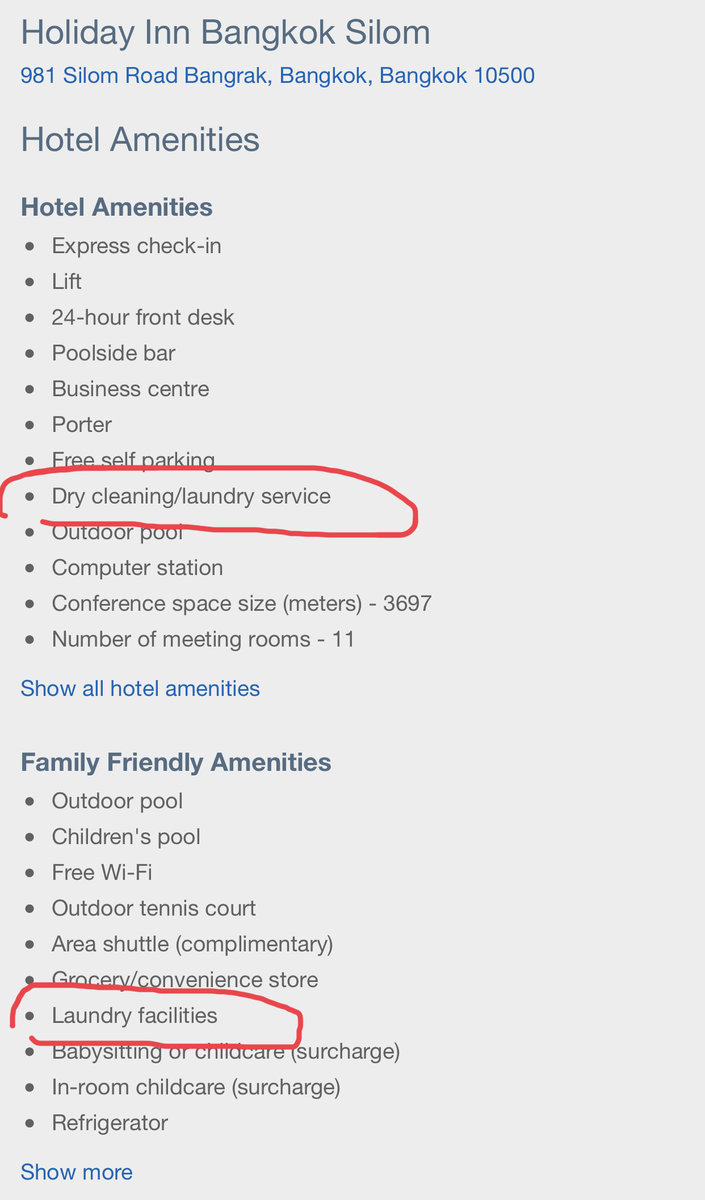Screen dimensions: 705x1200
Task: Select Express check-in amenity text
Action: 137,246
